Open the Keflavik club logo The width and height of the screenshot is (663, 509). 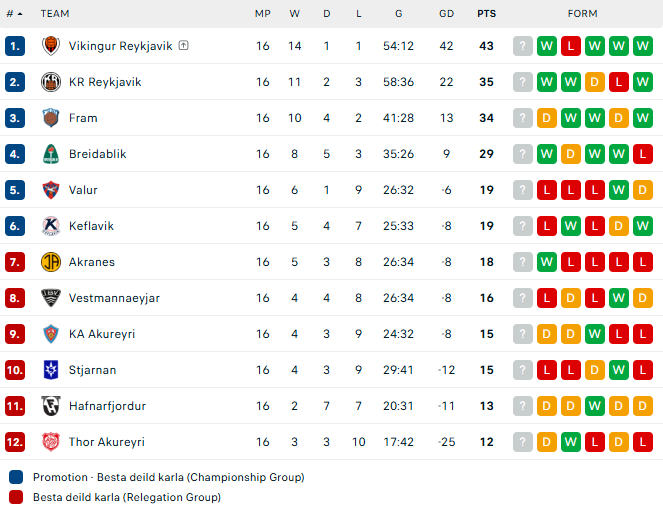[x=51, y=226]
